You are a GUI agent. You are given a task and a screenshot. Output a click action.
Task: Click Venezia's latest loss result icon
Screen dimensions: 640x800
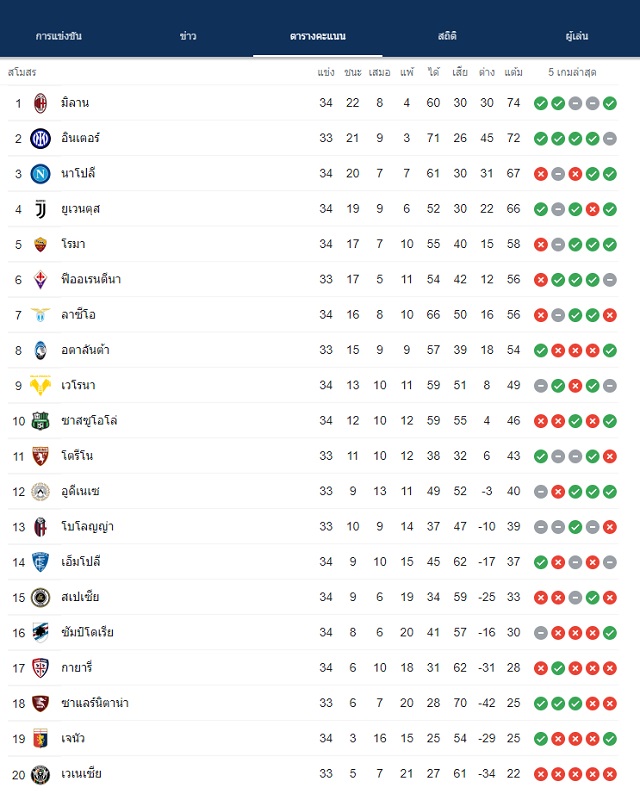[x=609, y=774]
